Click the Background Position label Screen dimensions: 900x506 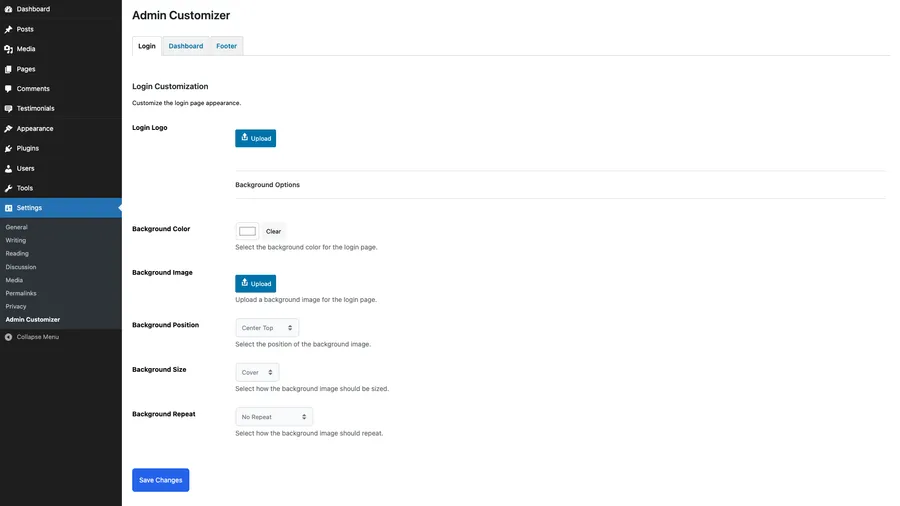pos(165,325)
